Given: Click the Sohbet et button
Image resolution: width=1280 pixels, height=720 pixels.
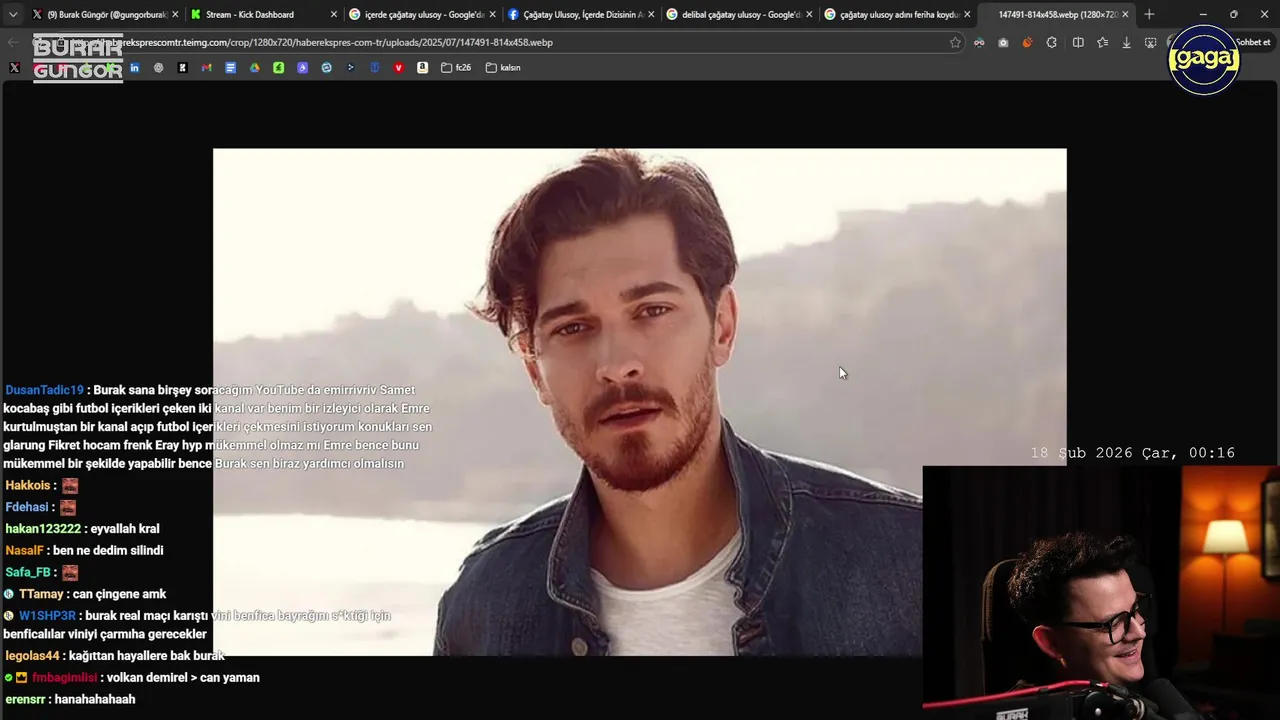Looking at the screenshot, I should [x=1253, y=42].
